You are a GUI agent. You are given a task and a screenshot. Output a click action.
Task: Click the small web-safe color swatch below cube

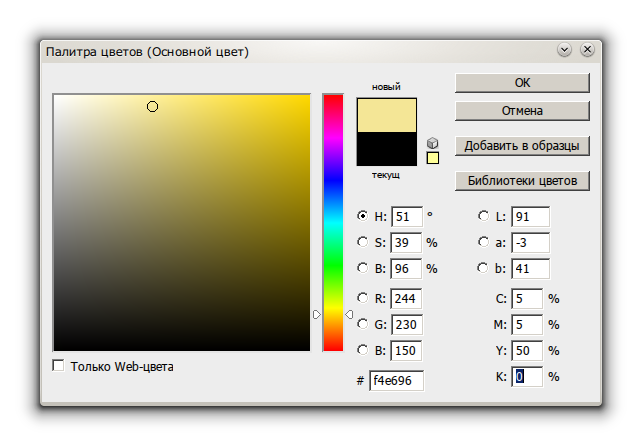tap(432, 158)
